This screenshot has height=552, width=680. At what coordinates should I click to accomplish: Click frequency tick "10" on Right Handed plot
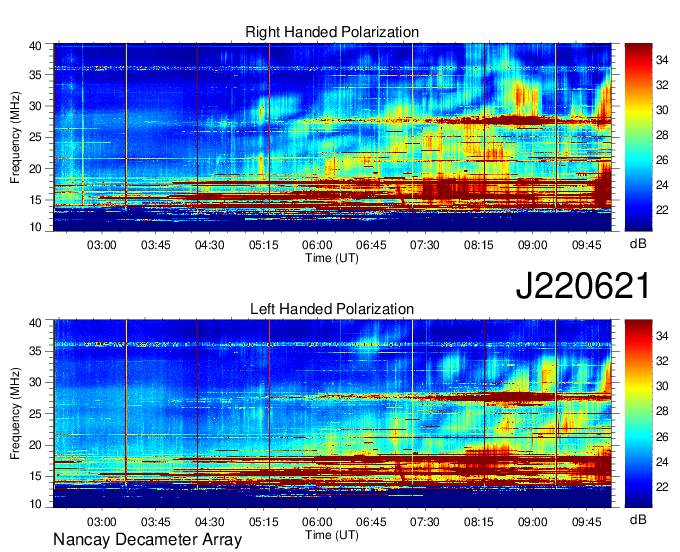tap(36, 227)
